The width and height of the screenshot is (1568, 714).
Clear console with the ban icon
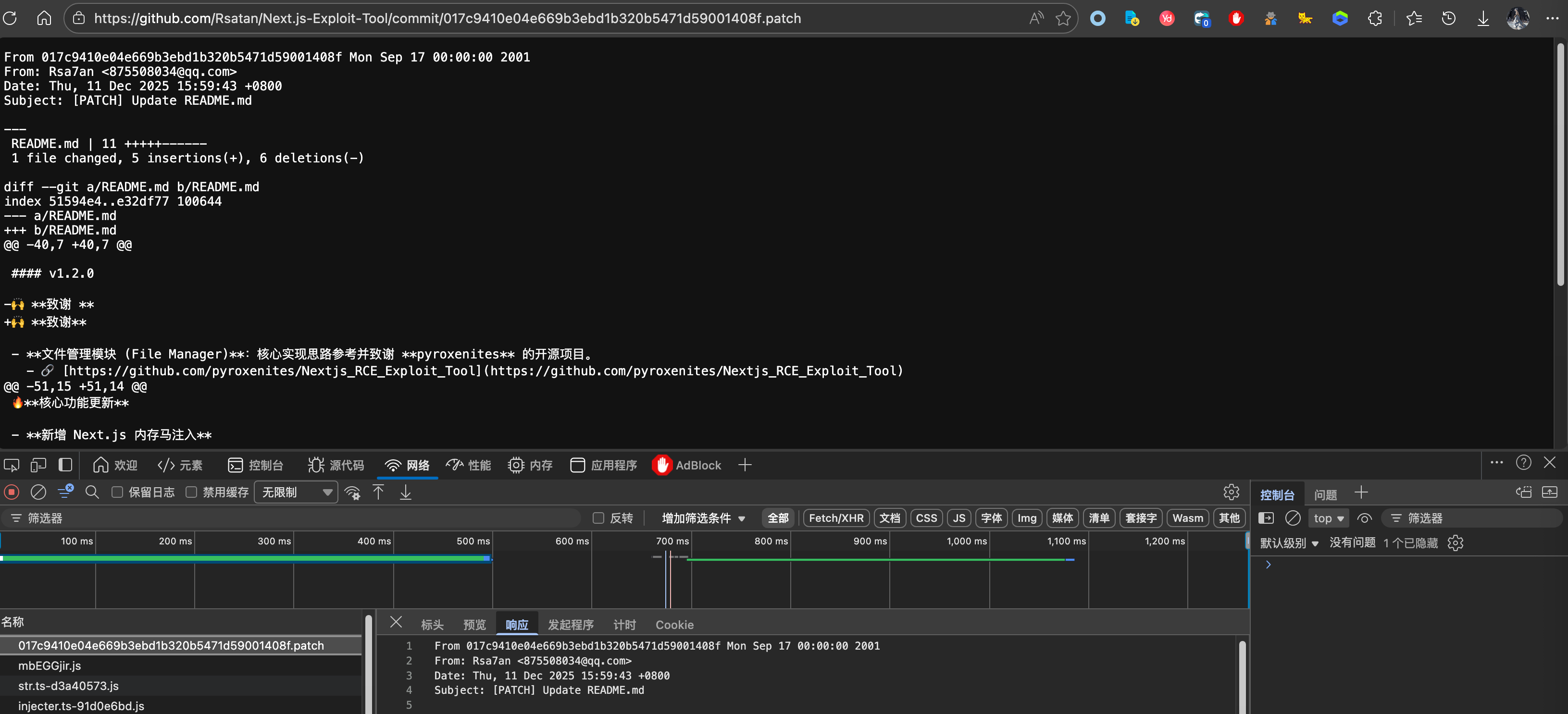tap(1293, 518)
